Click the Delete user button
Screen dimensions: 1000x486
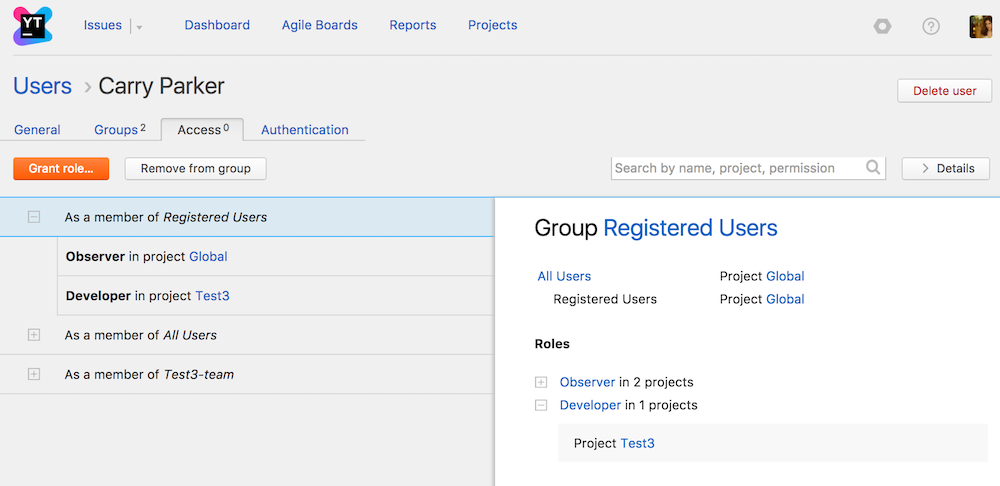944,91
